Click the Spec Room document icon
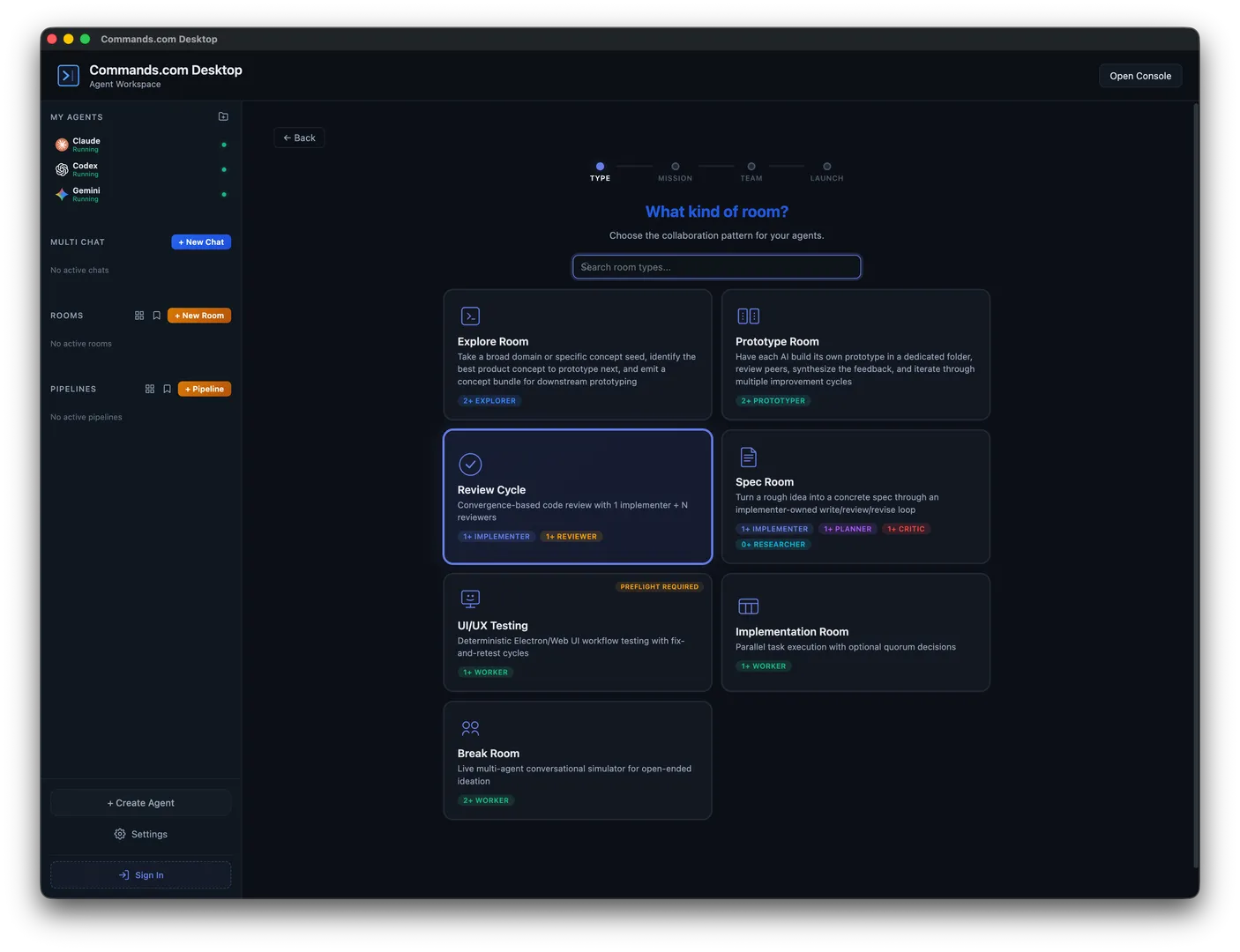 point(748,457)
